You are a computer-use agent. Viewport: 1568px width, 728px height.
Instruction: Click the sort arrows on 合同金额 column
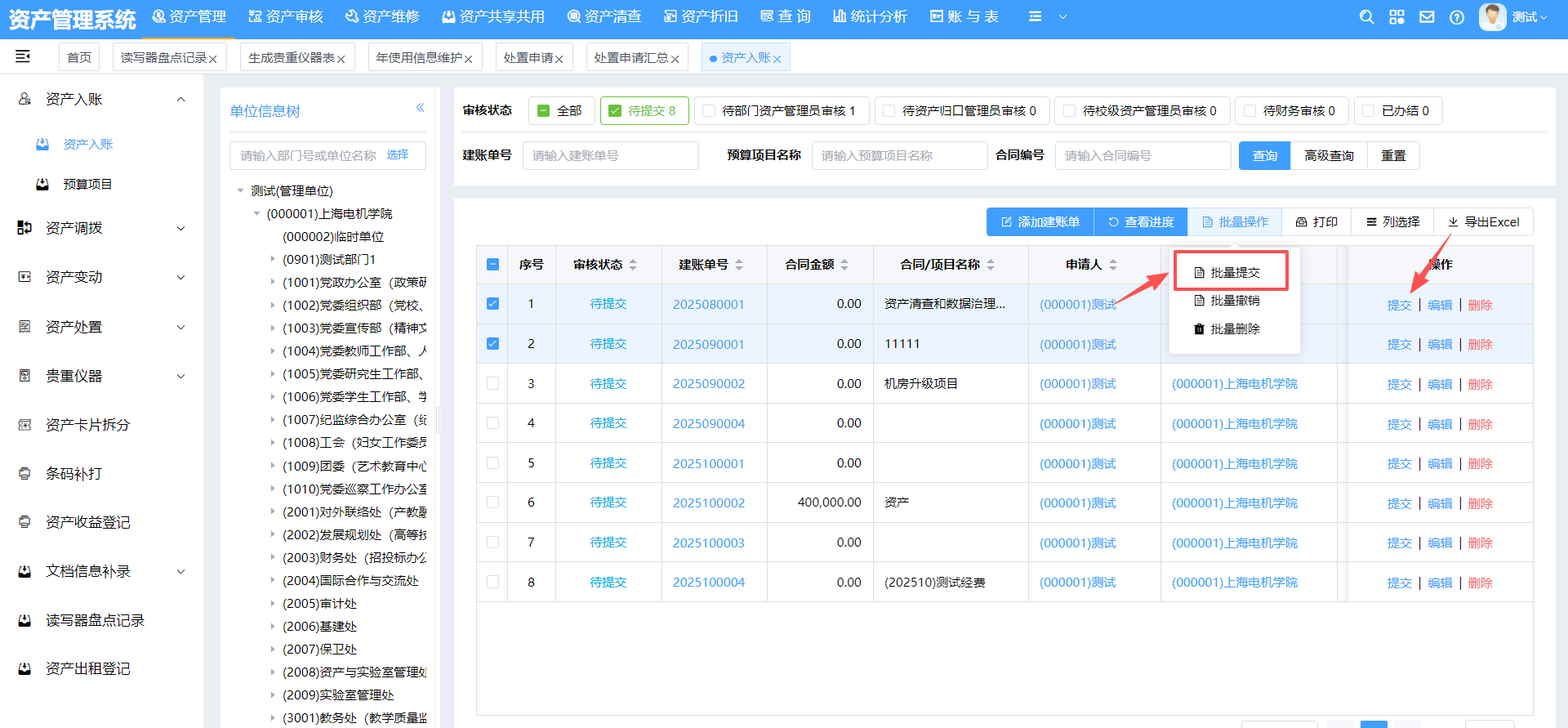844,265
